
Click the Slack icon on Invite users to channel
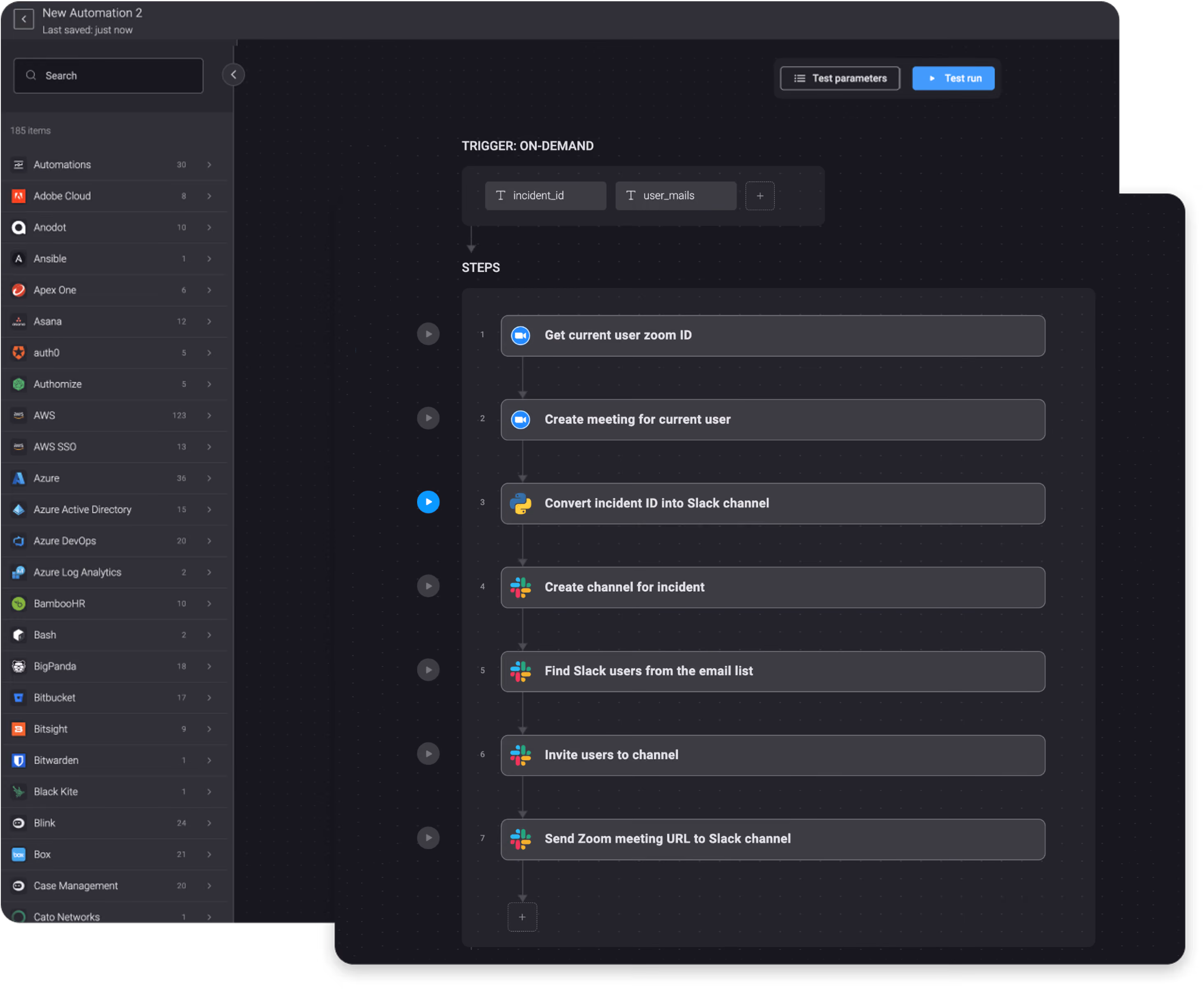click(521, 756)
